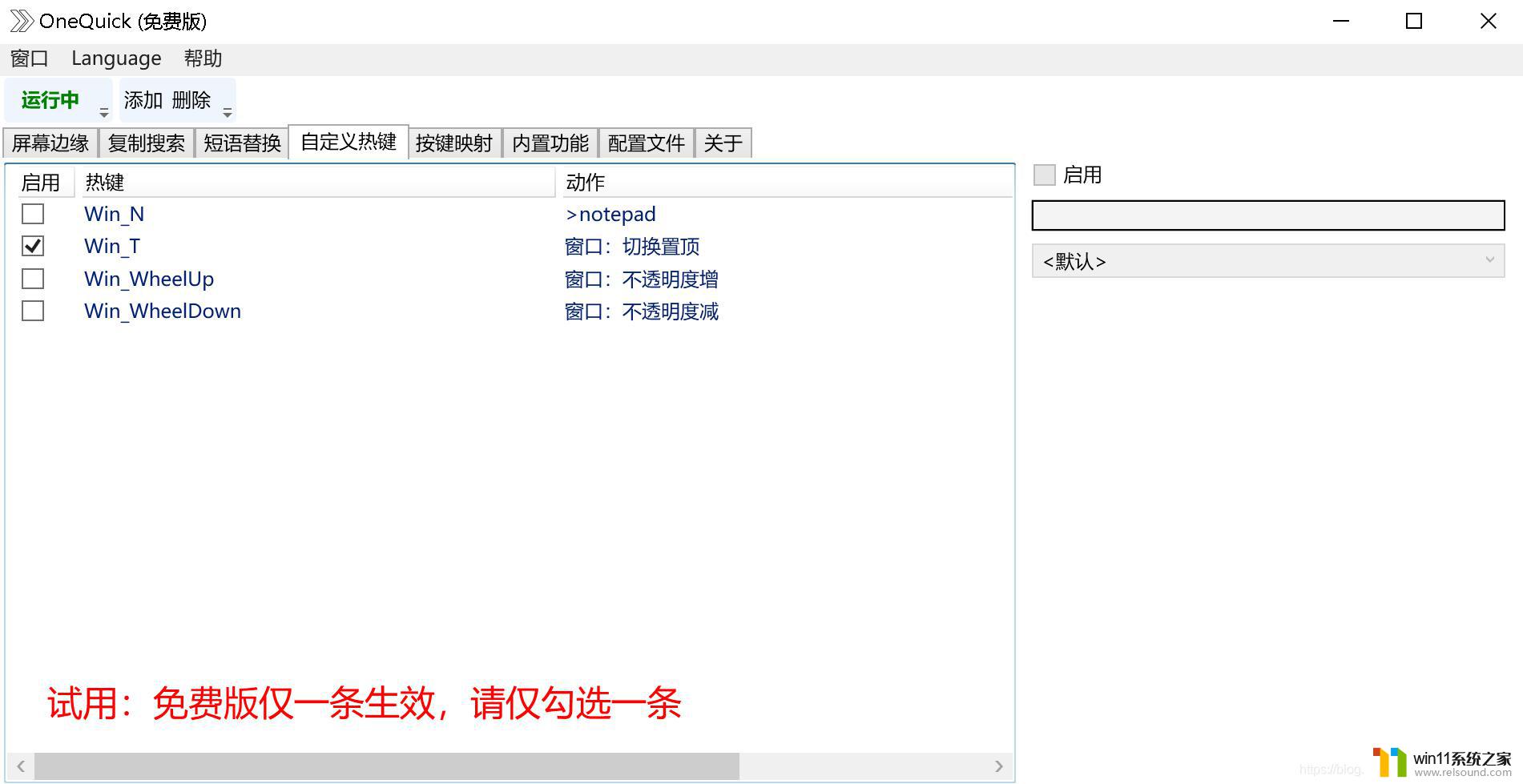This screenshot has height=784, width=1523.
Task: Switch to the 短语替换 tab
Action: 243,143
